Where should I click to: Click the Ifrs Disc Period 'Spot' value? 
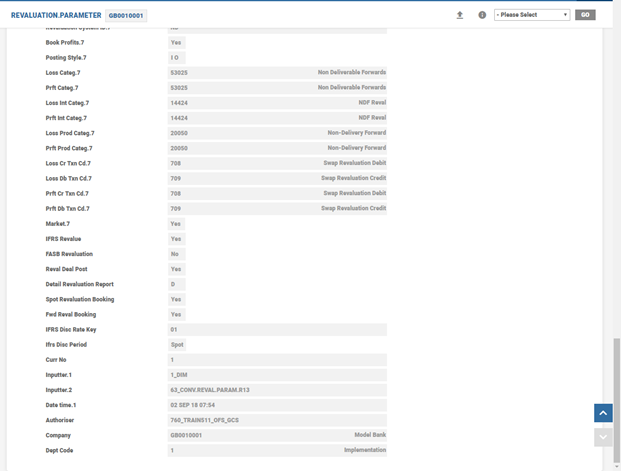click(x=178, y=345)
